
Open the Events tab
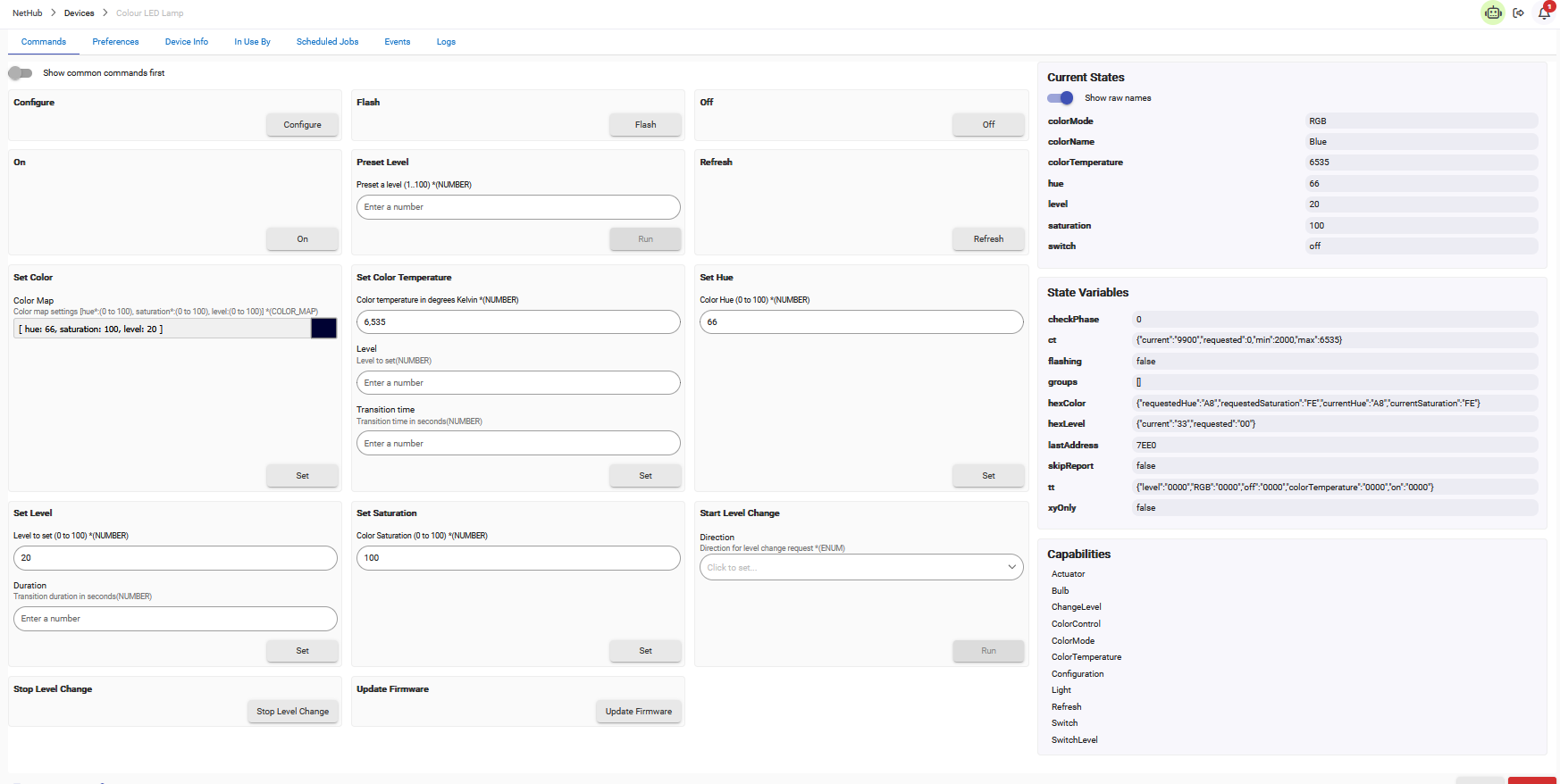[398, 42]
